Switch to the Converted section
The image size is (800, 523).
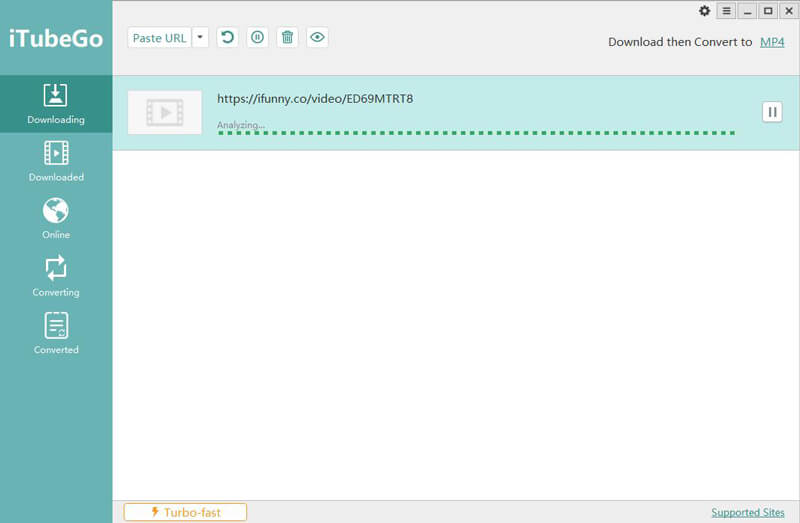point(56,334)
